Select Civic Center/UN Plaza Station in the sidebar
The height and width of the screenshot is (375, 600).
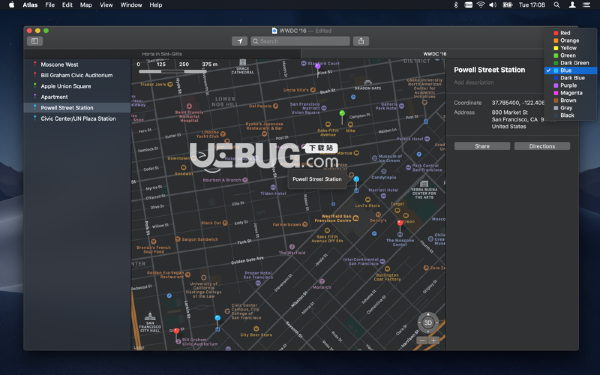pyautogui.click(x=77, y=119)
